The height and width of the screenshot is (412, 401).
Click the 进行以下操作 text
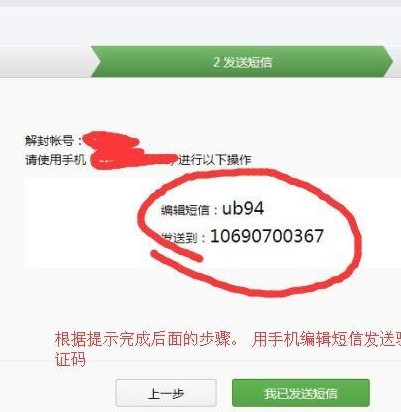click(214, 160)
